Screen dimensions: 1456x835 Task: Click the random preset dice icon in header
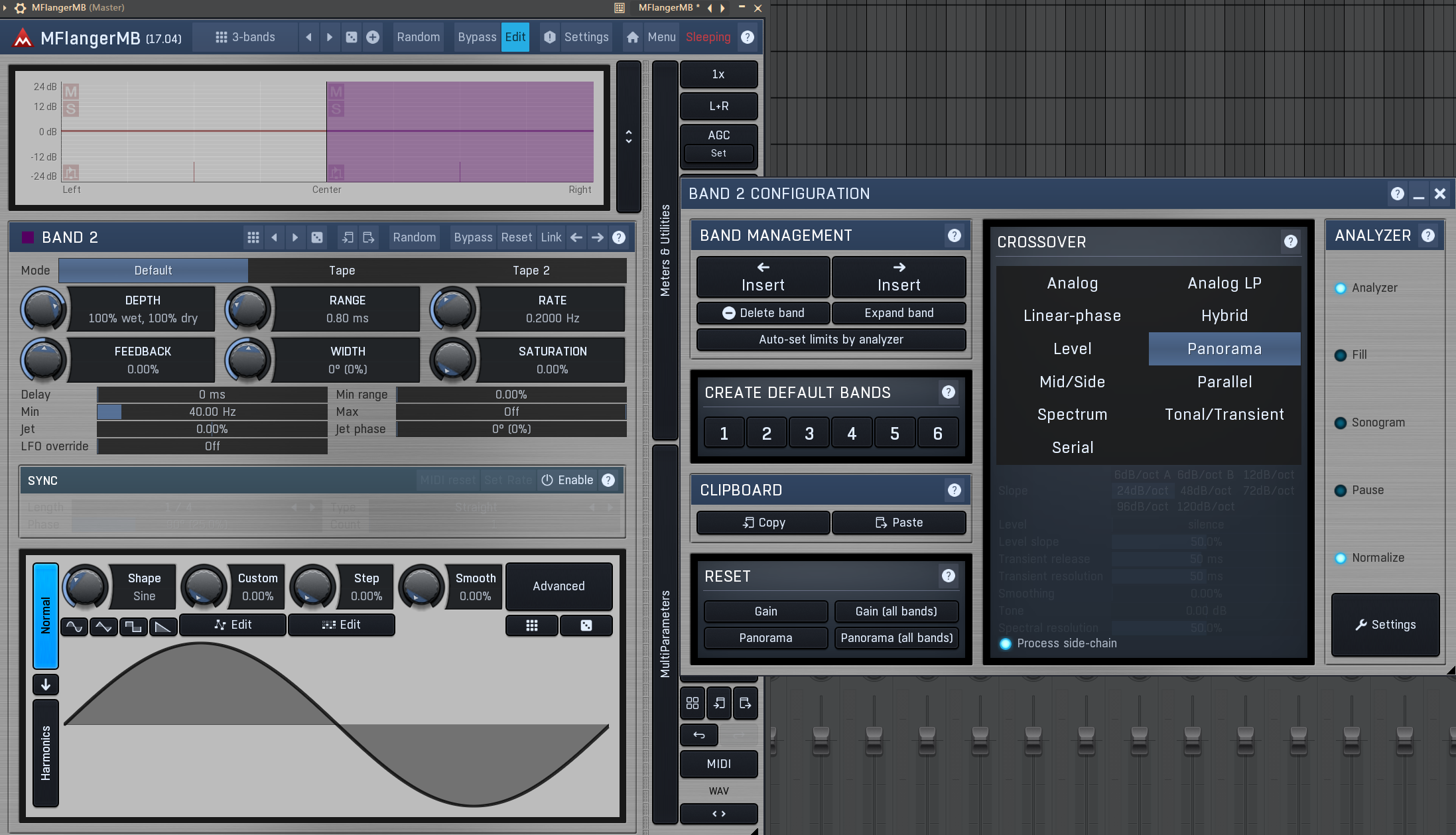[352, 37]
